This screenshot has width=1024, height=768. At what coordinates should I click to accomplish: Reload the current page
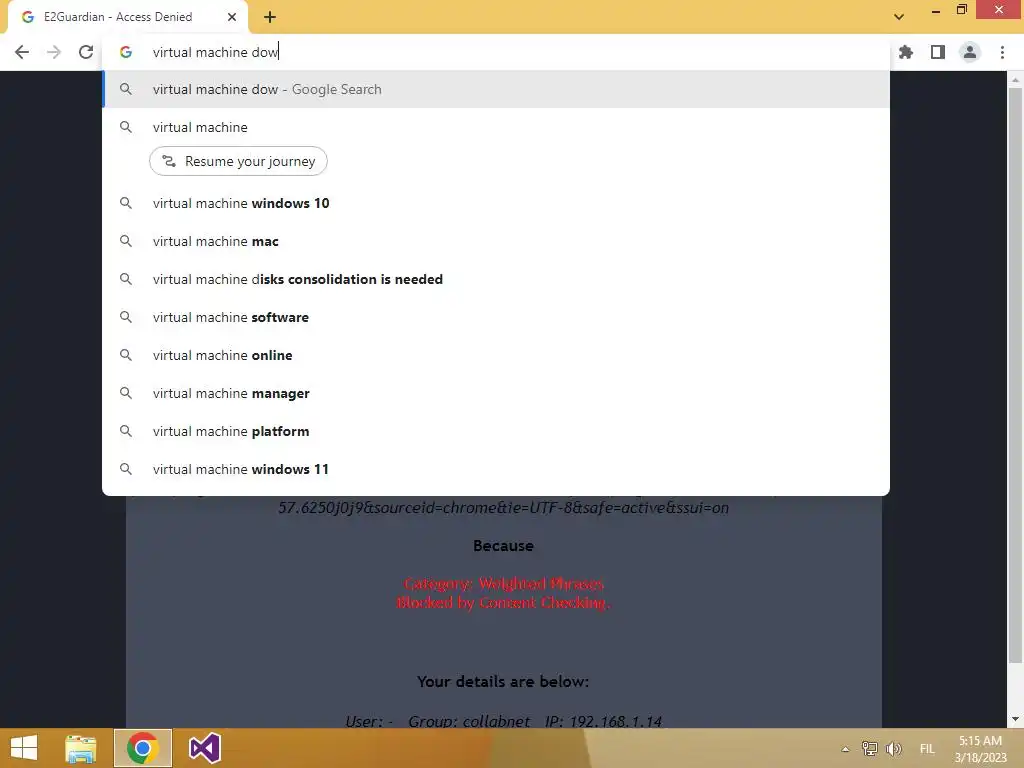point(86,52)
